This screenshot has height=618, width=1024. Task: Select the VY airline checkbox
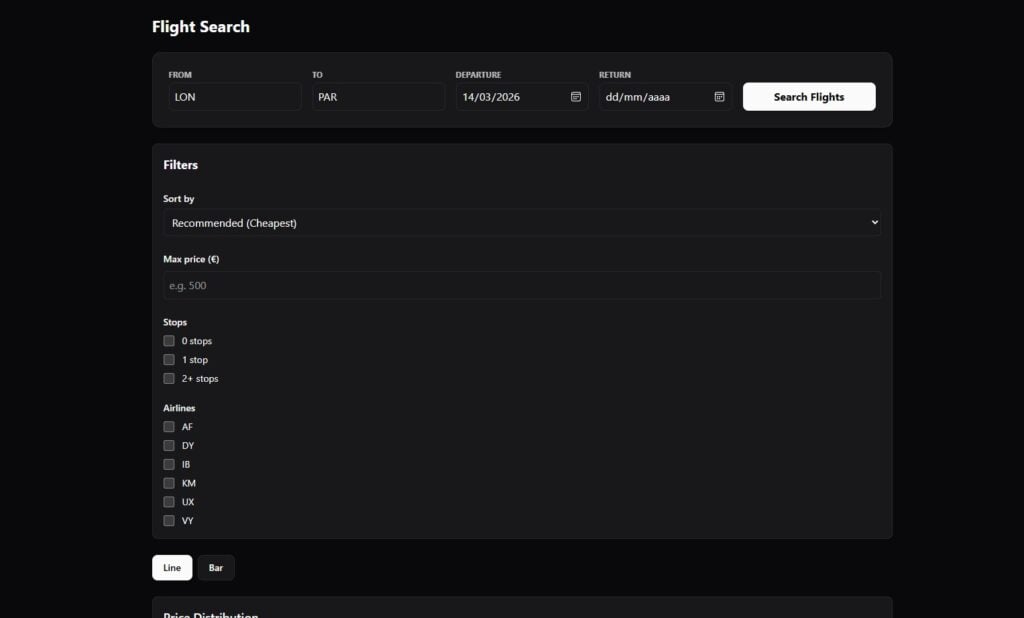(x=169, y=521)
